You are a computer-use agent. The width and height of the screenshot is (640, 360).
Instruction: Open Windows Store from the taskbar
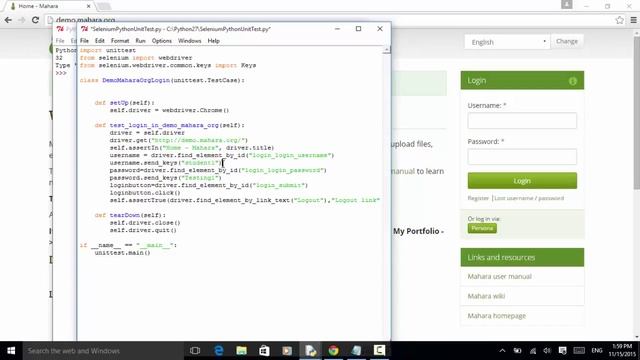click(264, 351)
